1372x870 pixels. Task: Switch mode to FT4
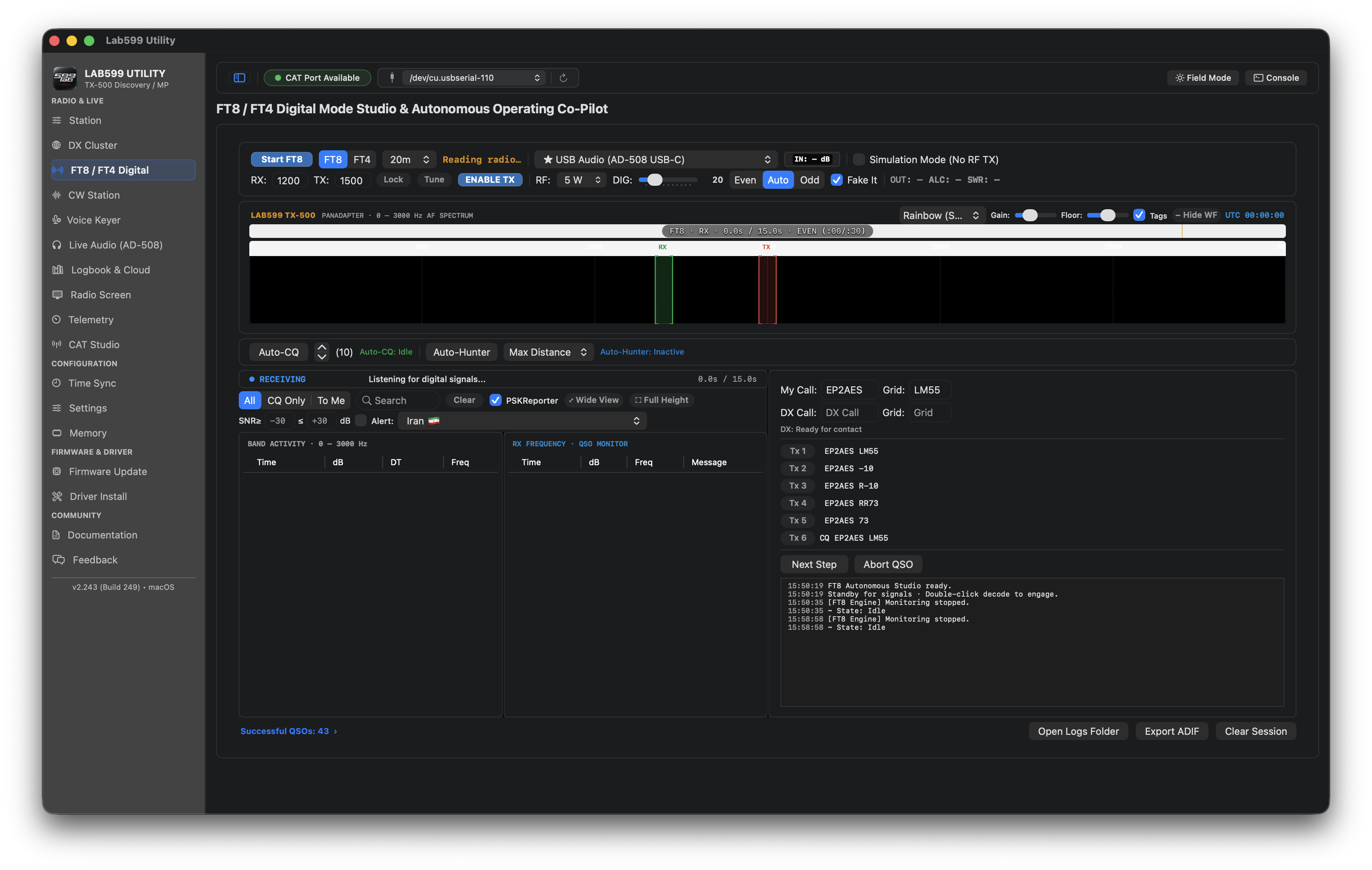point(362,159)
